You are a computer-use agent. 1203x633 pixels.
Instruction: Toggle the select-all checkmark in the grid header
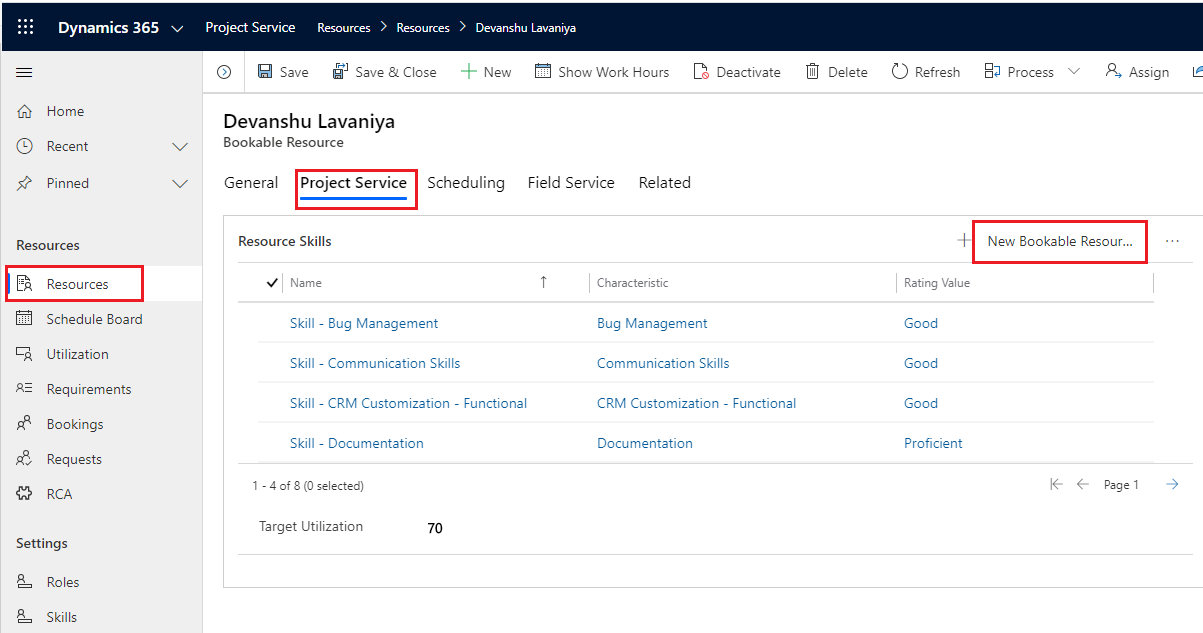pyautogui.click(x=272, y=283)
